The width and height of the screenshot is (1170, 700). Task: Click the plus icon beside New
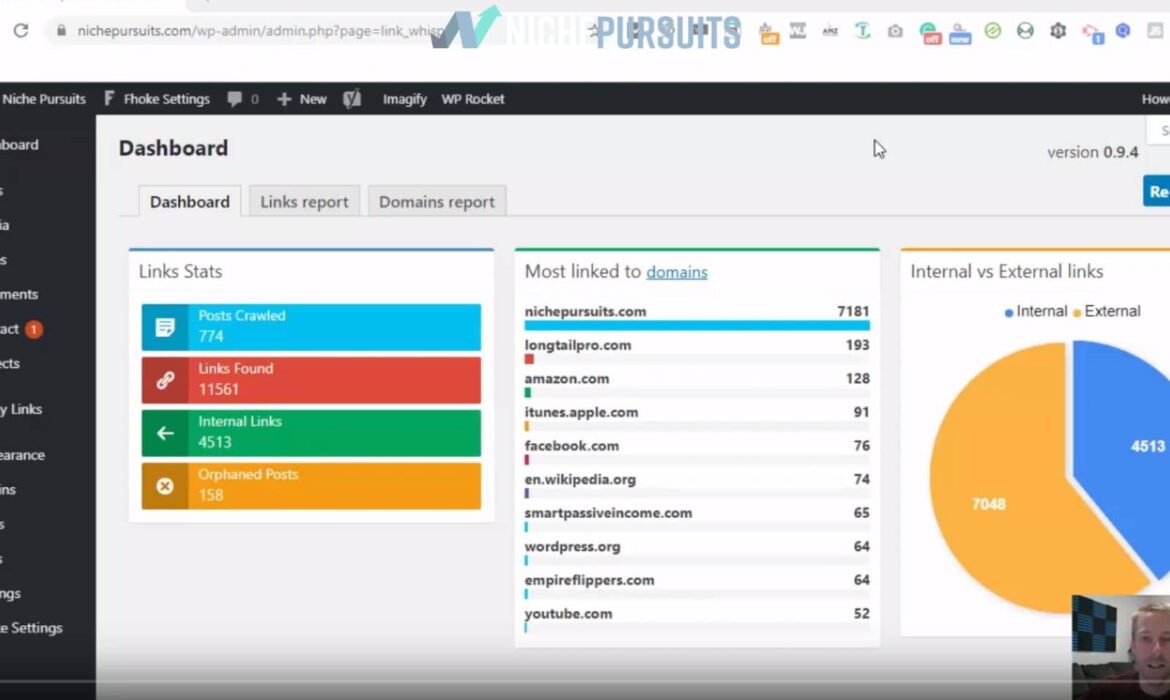coord(284,99)
